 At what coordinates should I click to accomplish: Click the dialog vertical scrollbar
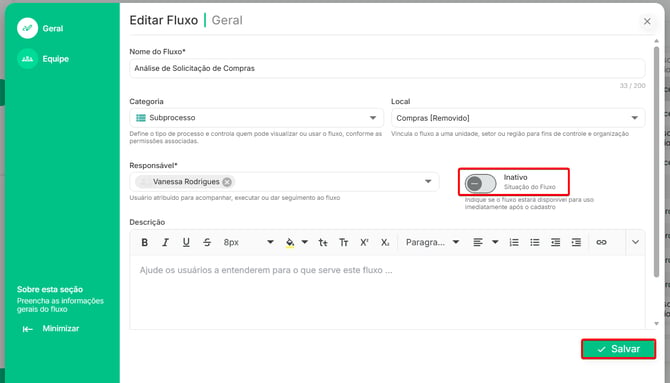(x=656, y=162)
